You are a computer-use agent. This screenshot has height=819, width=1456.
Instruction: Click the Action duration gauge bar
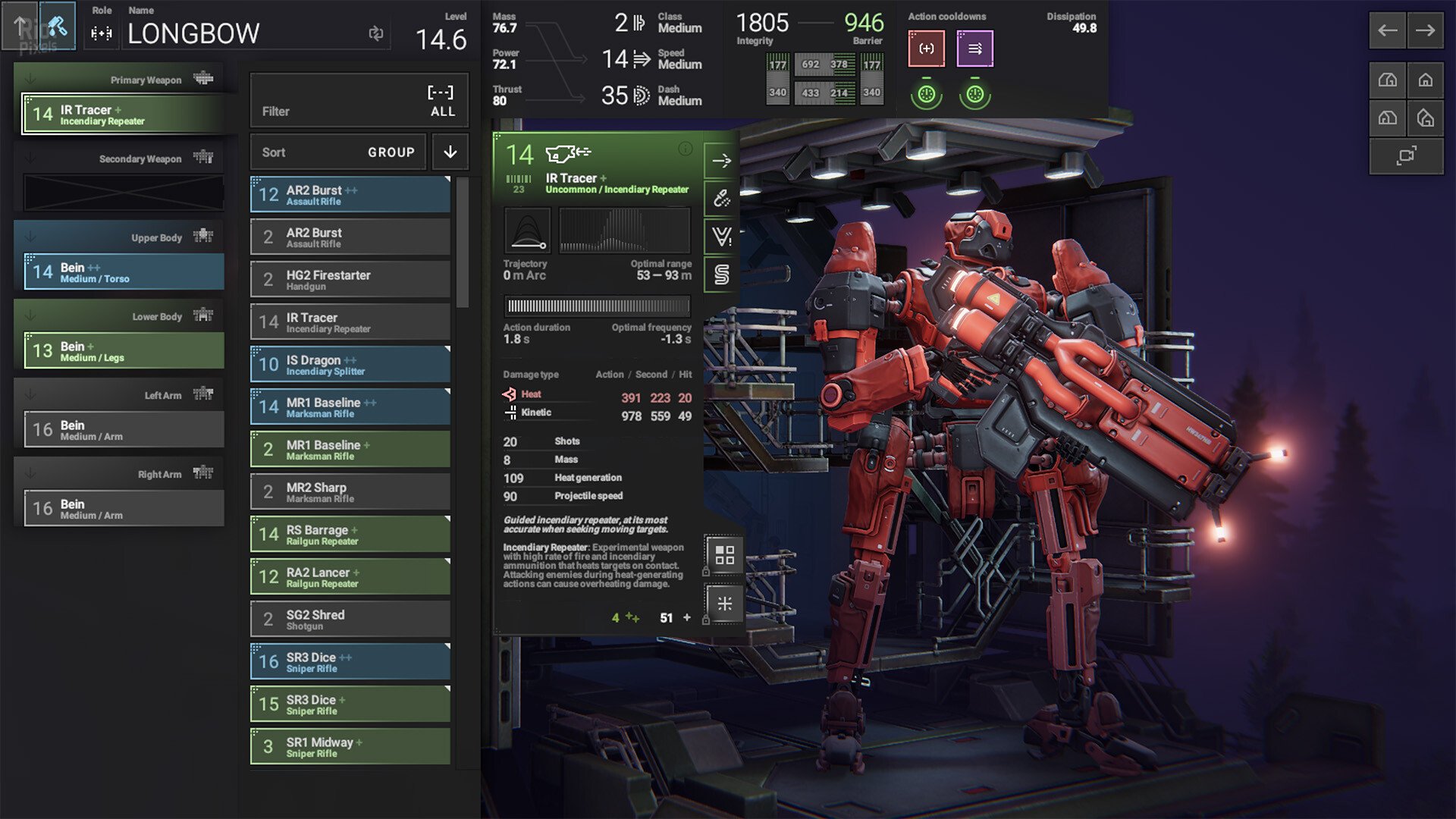point(598,306)
